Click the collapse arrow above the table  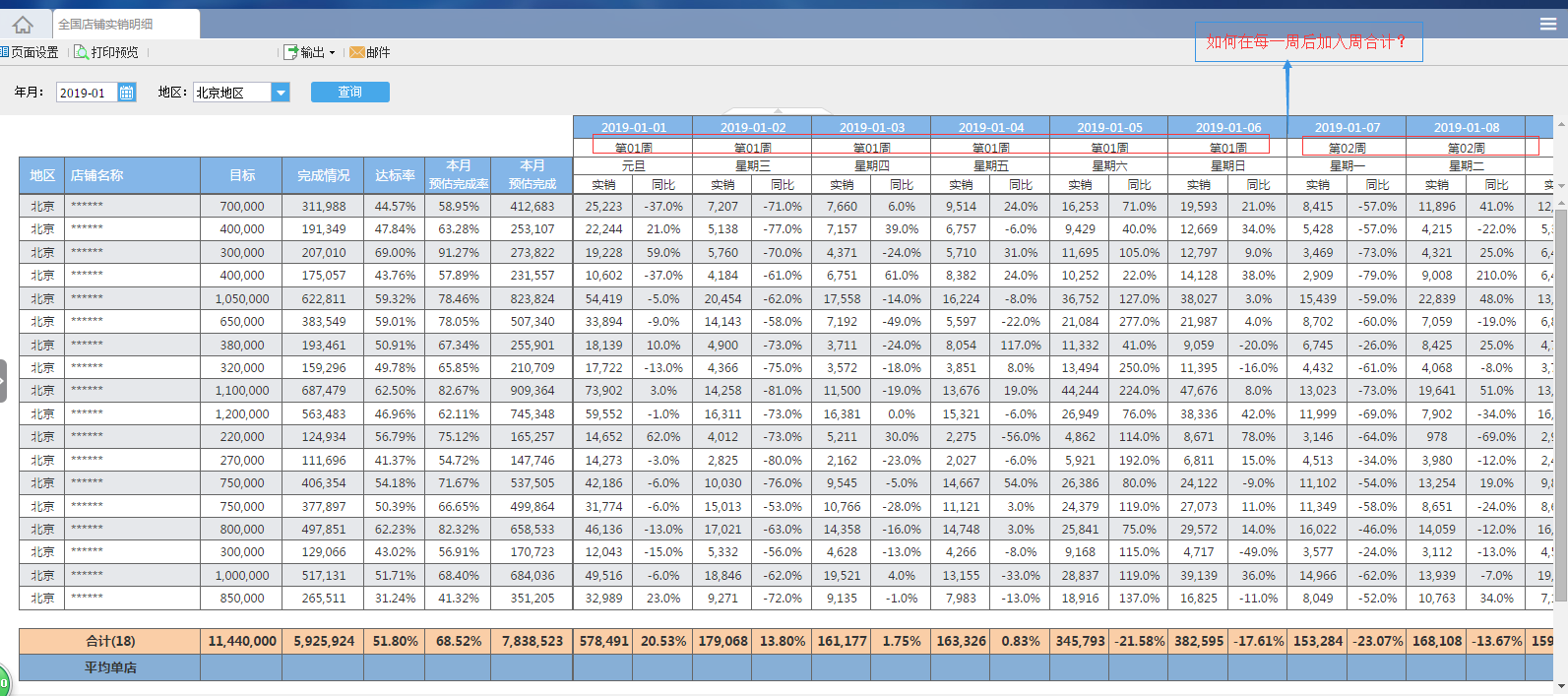click(778, 111)
